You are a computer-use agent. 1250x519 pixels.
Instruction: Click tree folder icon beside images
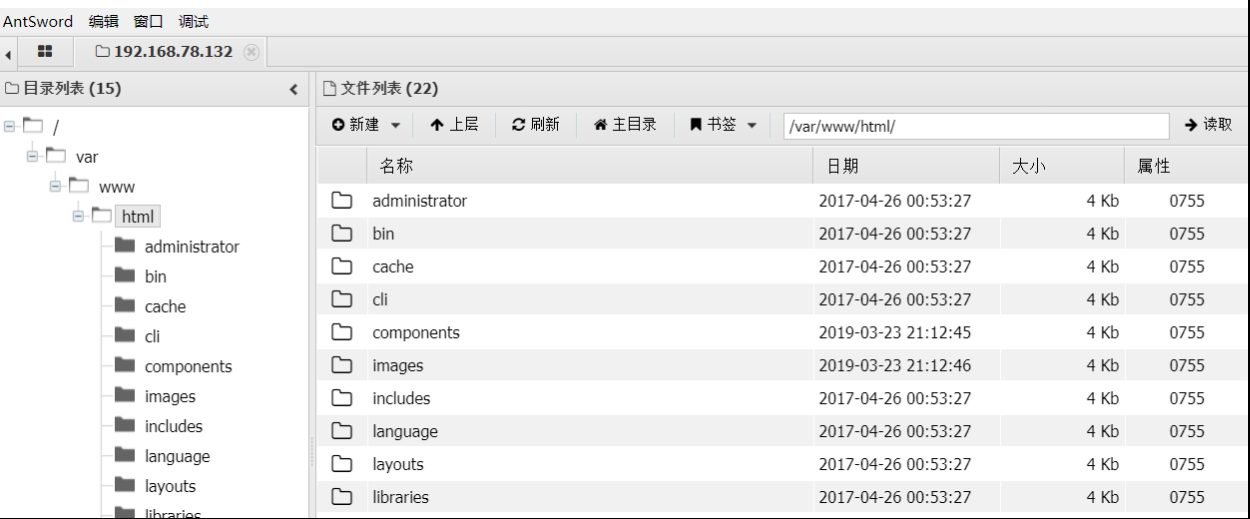pos(125,396)
